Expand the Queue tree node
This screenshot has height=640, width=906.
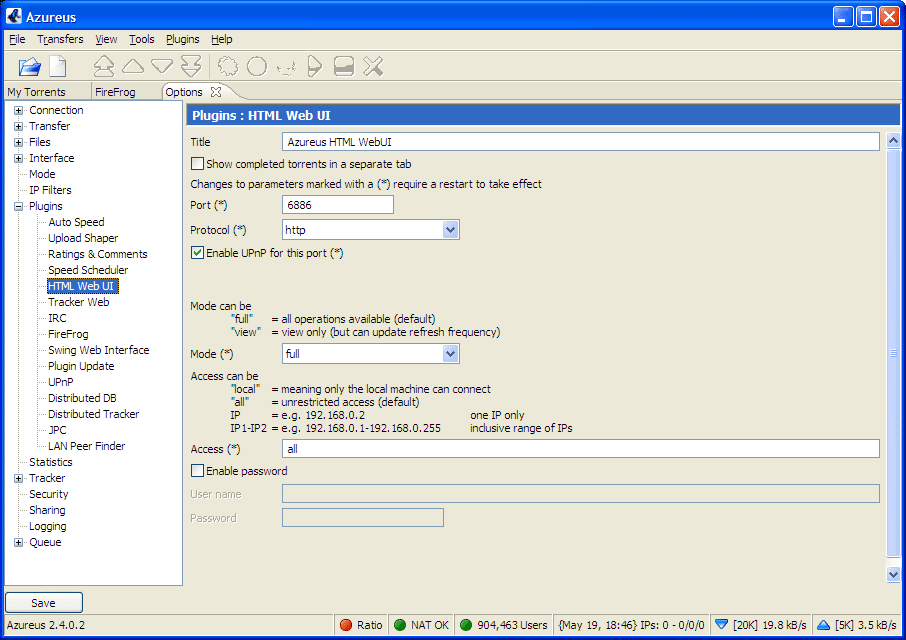click(x=18, y=542)
